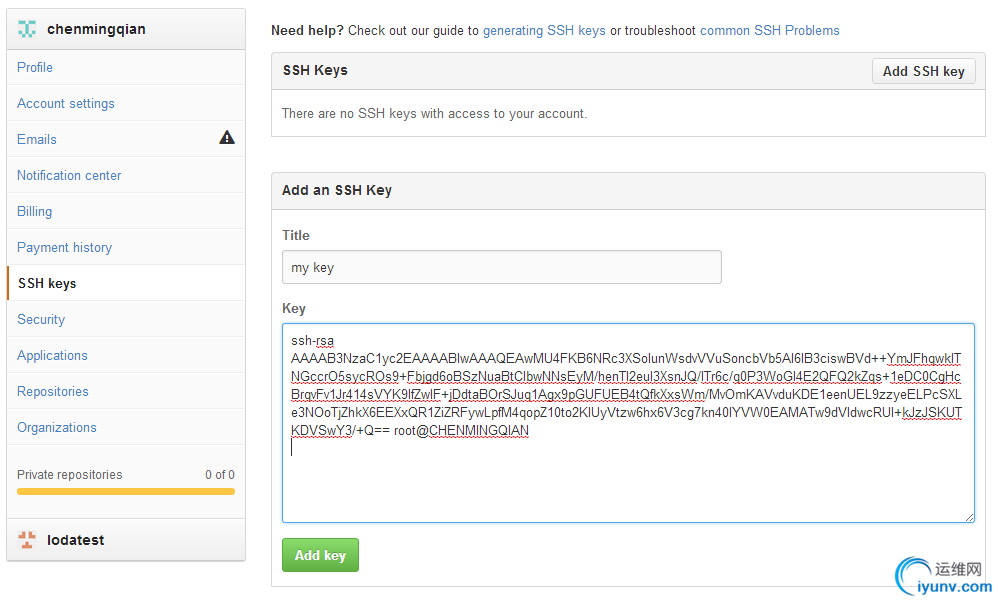Go to Account settings

pos(66,103)
